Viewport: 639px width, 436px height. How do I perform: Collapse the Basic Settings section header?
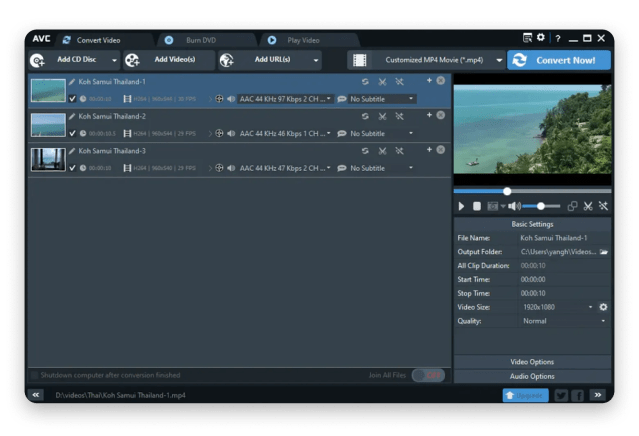pyautogui.click(x=532, y=224)
